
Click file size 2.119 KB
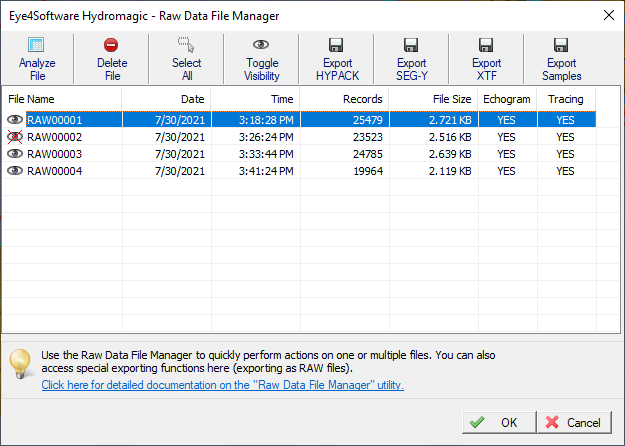tap(450, 171)
